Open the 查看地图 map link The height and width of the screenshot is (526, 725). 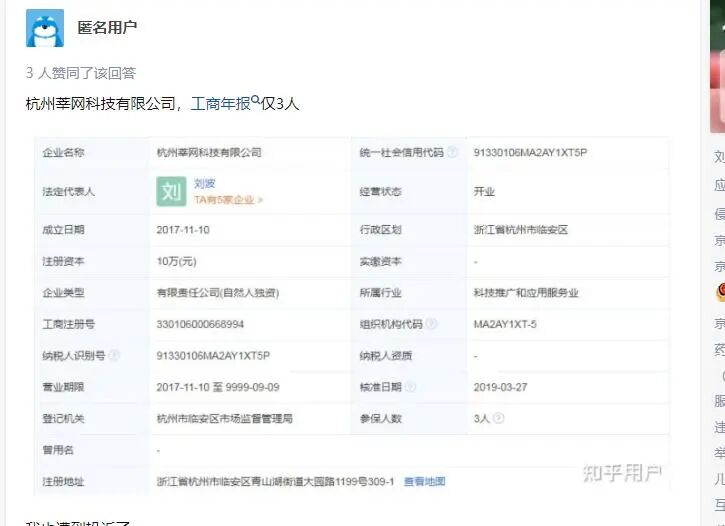tap(424, 482)
